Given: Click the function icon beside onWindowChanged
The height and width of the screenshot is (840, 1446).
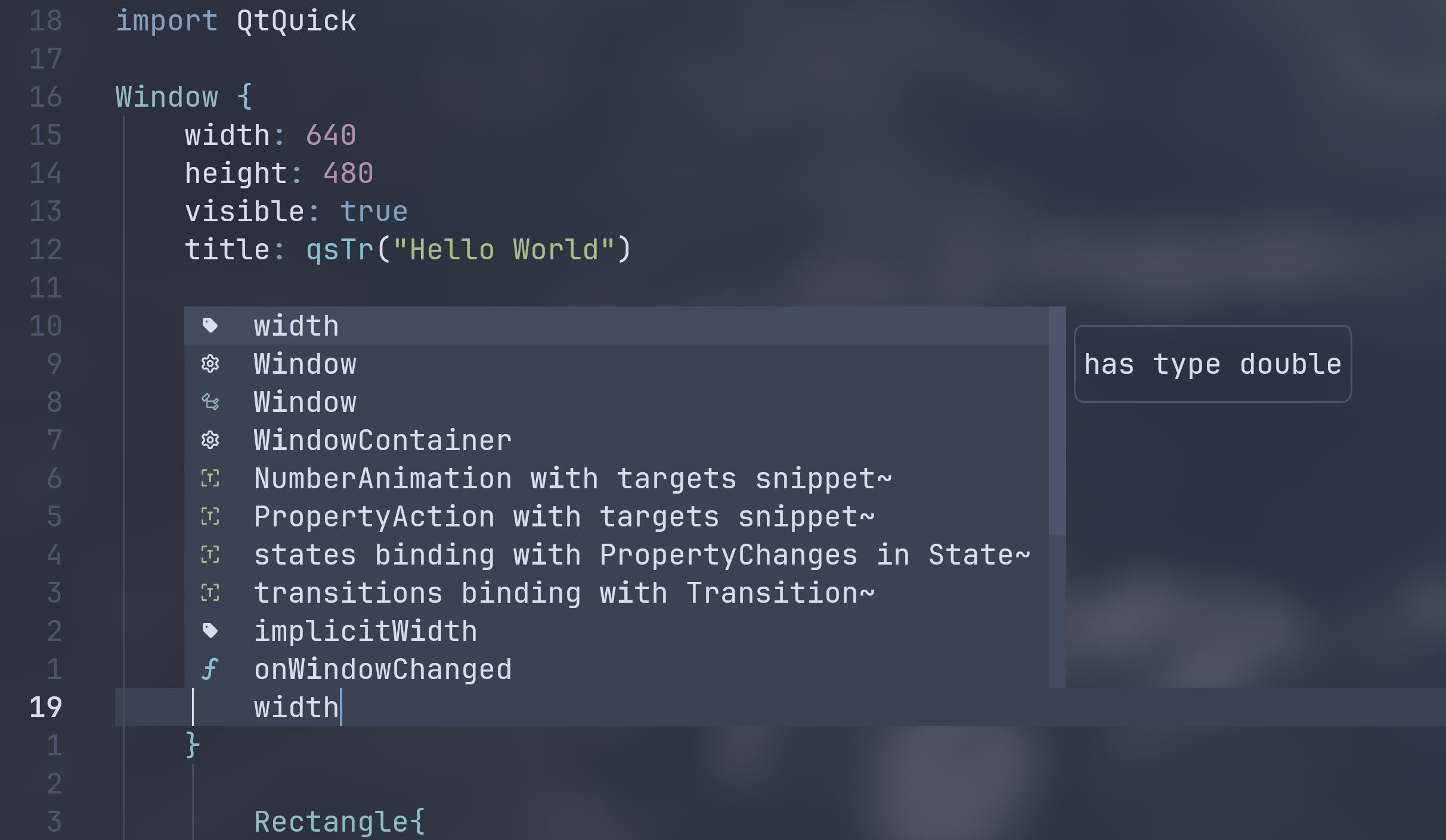Looking at the screenshot, I should 210,669.
